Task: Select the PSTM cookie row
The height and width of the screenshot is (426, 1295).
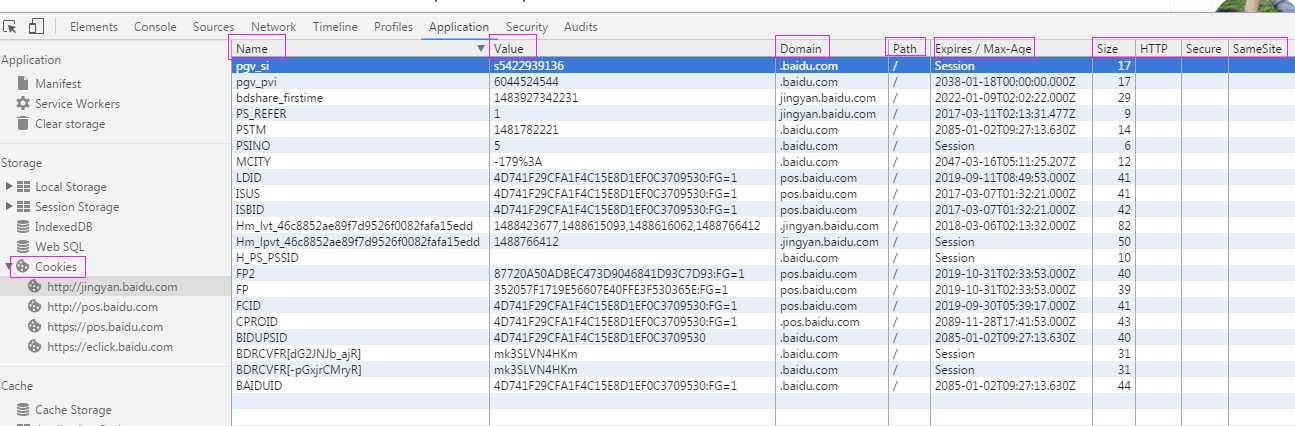Action: 763,130
